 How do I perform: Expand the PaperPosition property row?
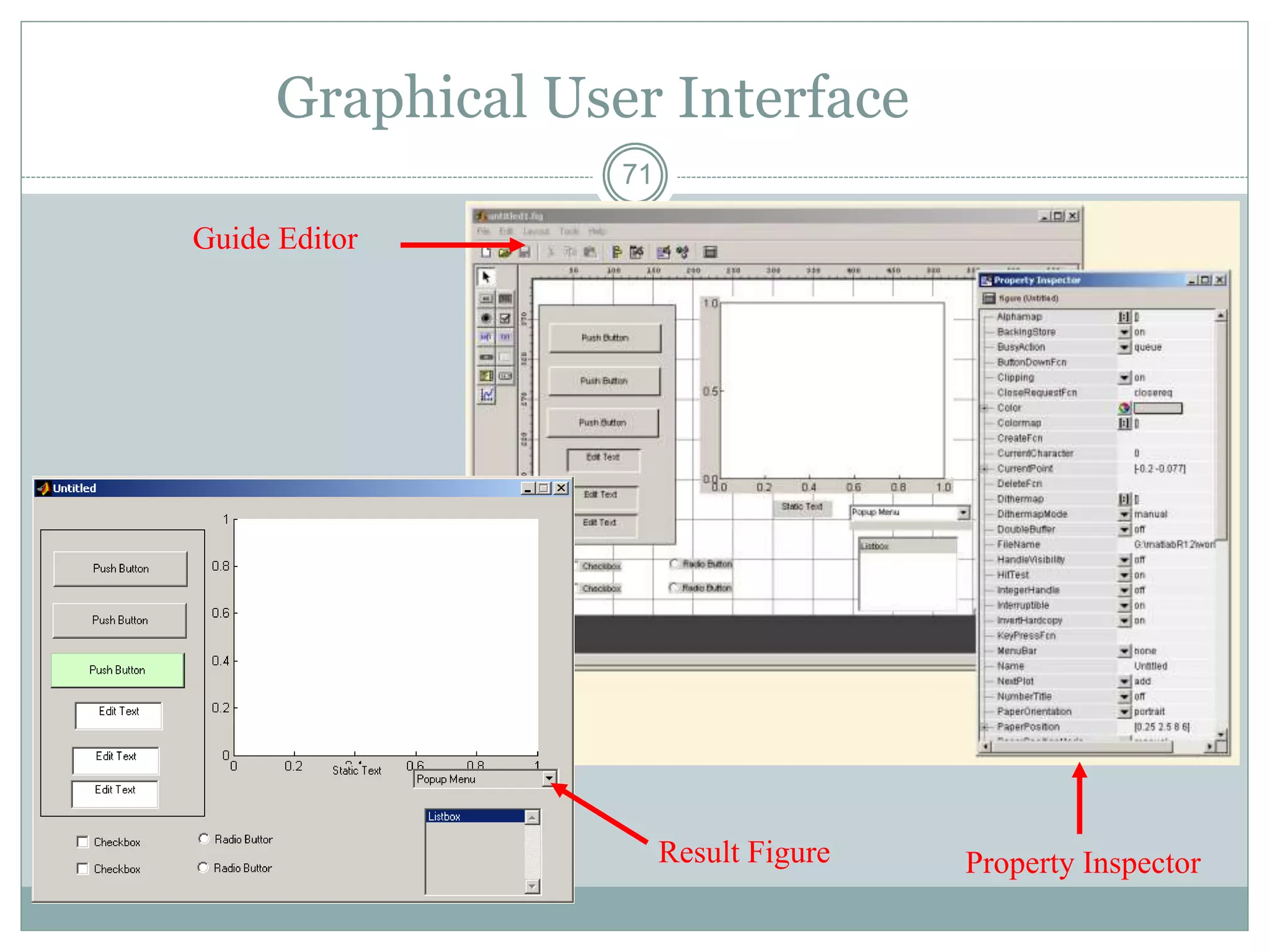coord(985,727)
